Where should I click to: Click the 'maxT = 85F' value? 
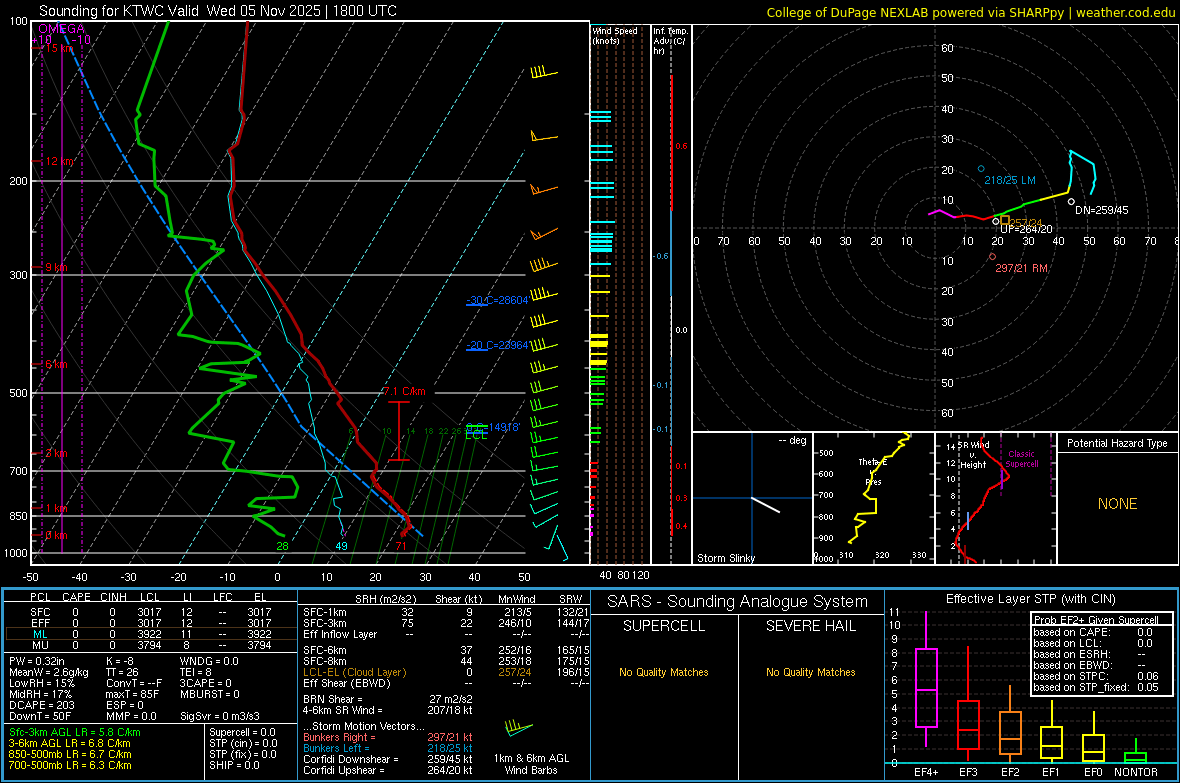tap(132, 694)
